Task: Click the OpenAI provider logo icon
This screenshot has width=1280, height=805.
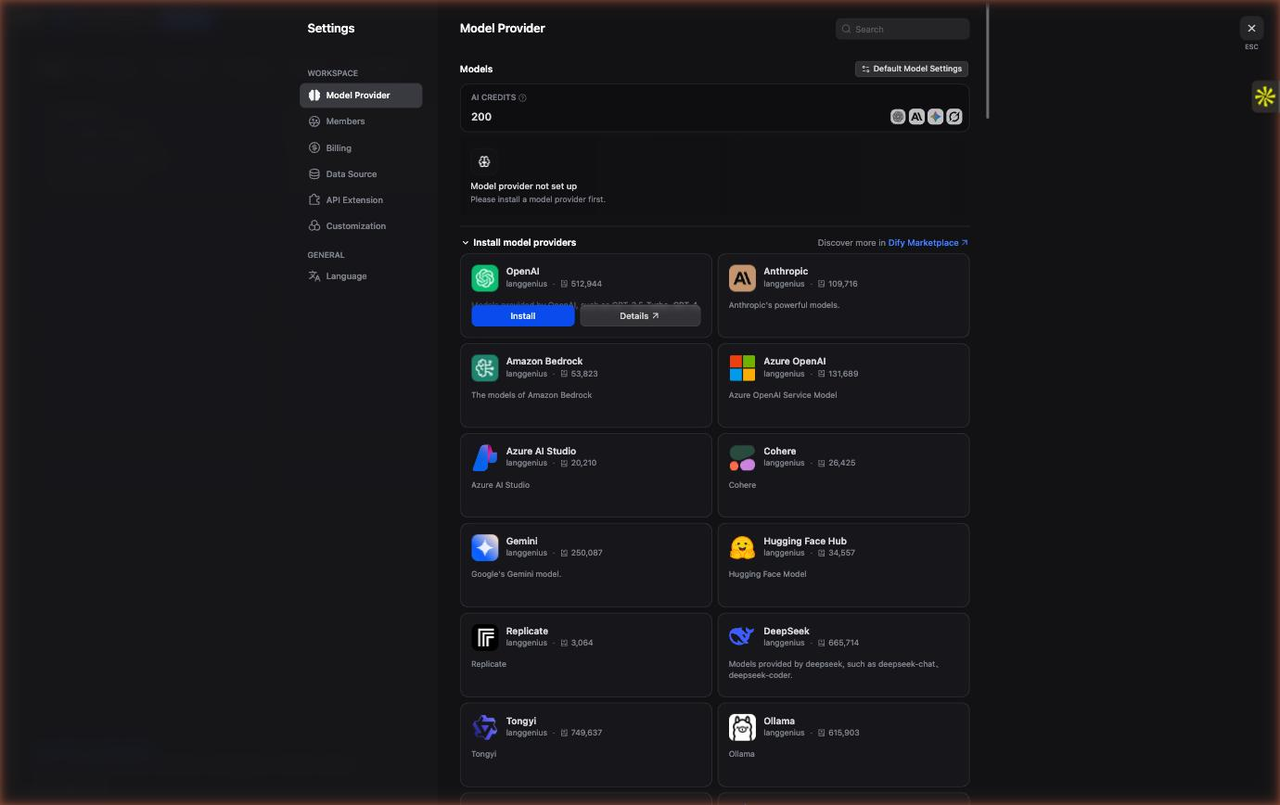Action: (485, 278)
